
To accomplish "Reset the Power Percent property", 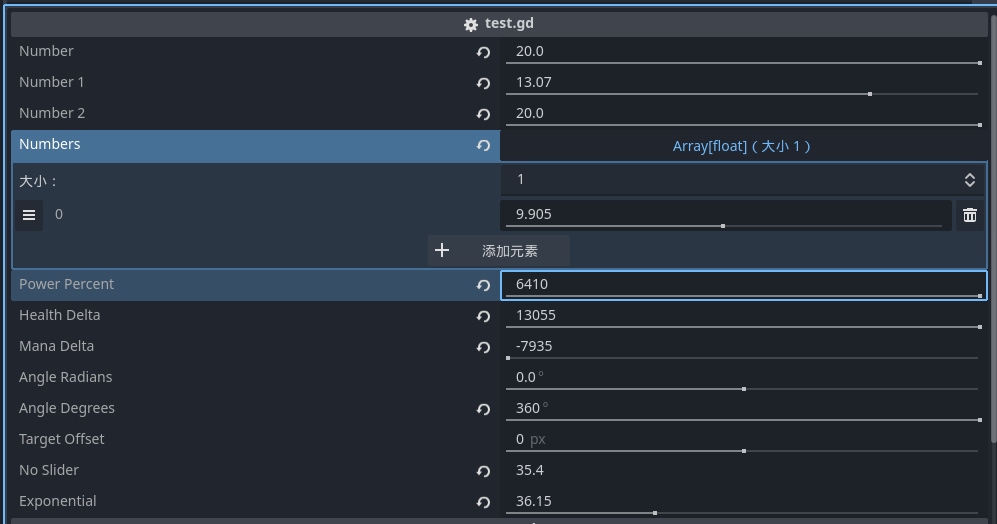I will pyautogui.click(x=484, y=285).
